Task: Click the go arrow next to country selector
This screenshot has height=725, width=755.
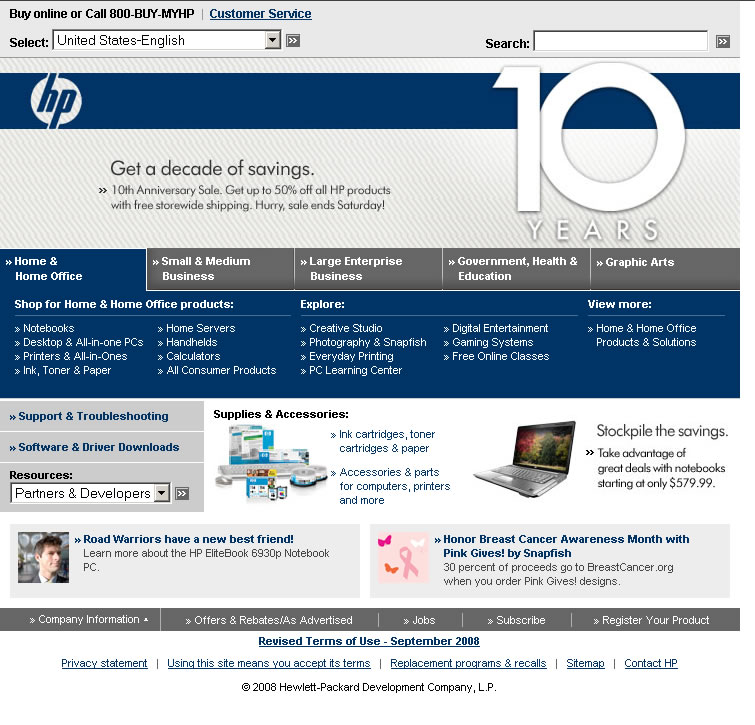Action: pyautogui.click(x=293, y=41)
